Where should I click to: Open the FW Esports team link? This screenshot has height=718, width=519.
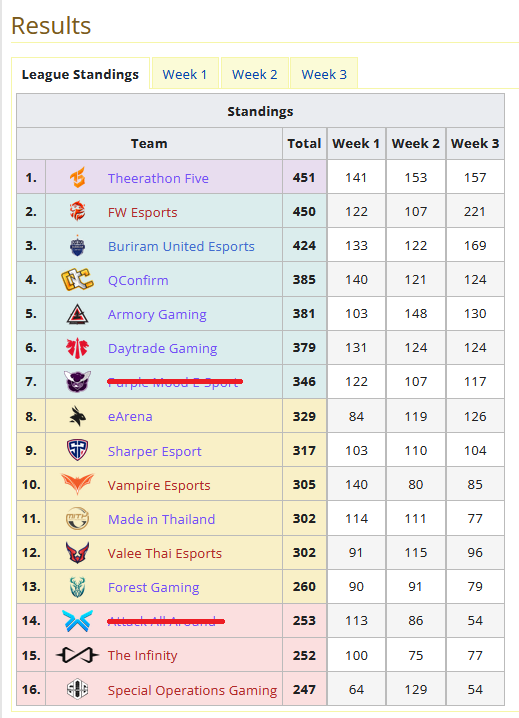click(x=142, y=212)
